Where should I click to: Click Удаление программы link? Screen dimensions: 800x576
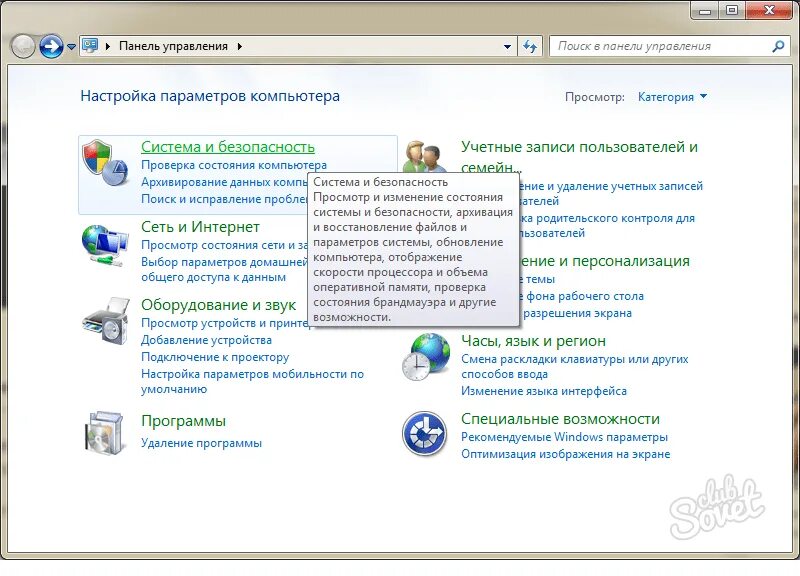click(x=201, y=443)
